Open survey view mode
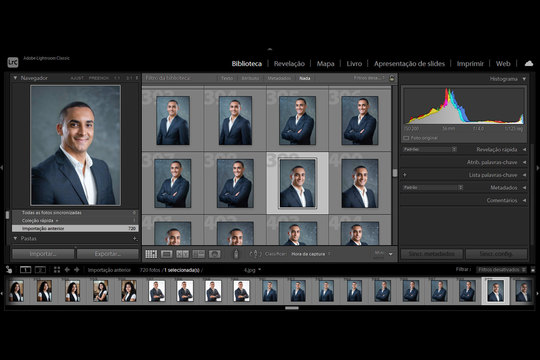The width and height of the screenshot is (540, 360). point(199,254)
